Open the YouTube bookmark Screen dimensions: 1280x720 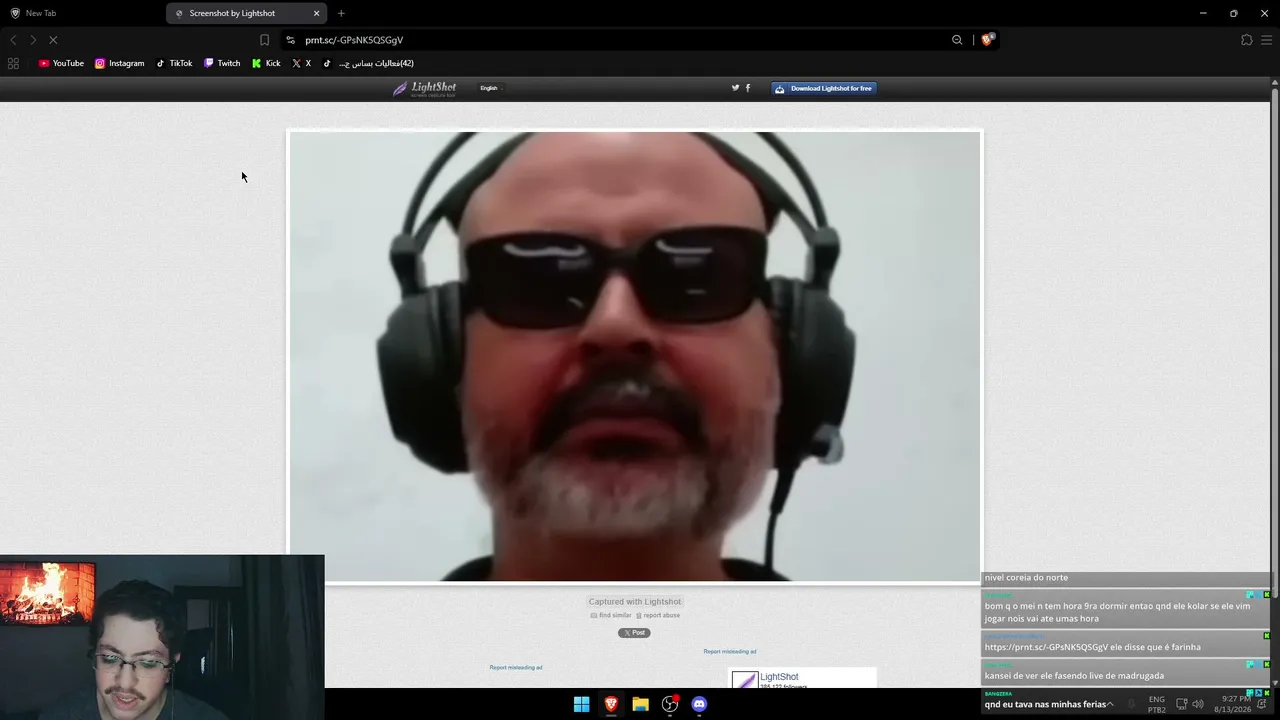click(61, 63)
